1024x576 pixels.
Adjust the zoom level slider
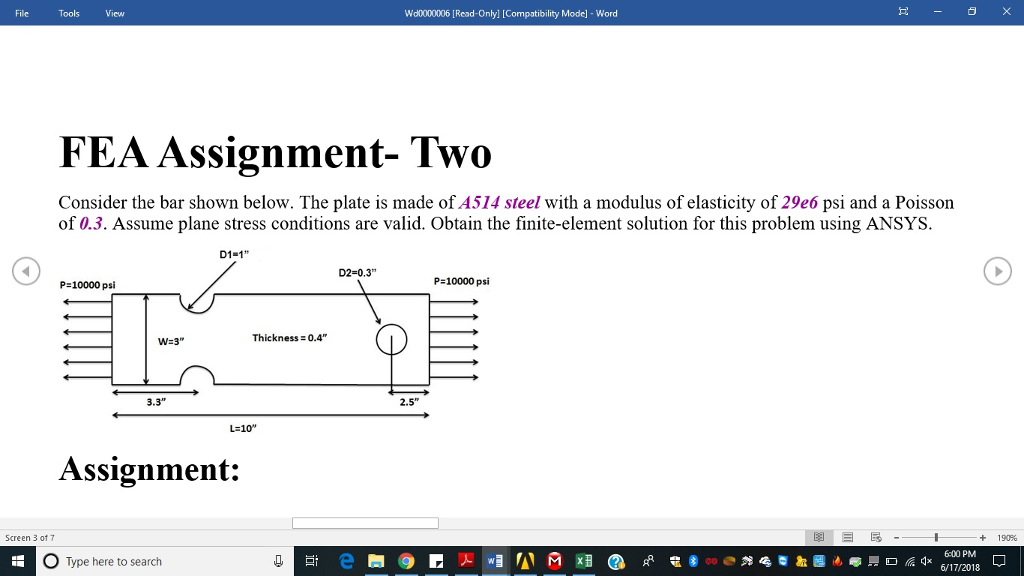point(936,536)
